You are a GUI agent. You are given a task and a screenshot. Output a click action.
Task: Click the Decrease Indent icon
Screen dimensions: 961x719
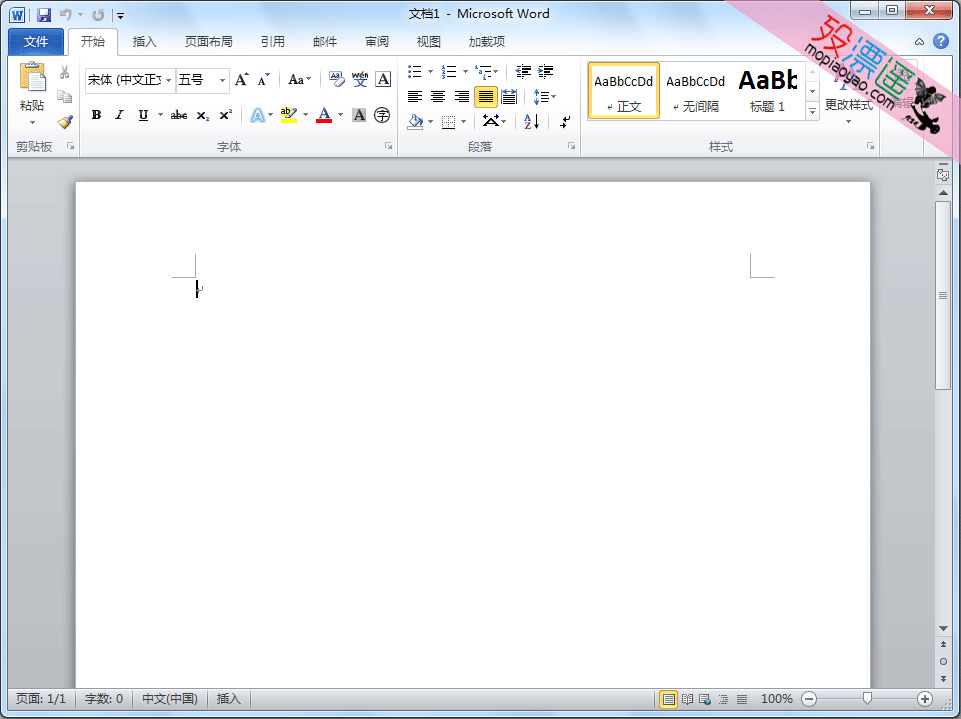click(x=523, y=72)
